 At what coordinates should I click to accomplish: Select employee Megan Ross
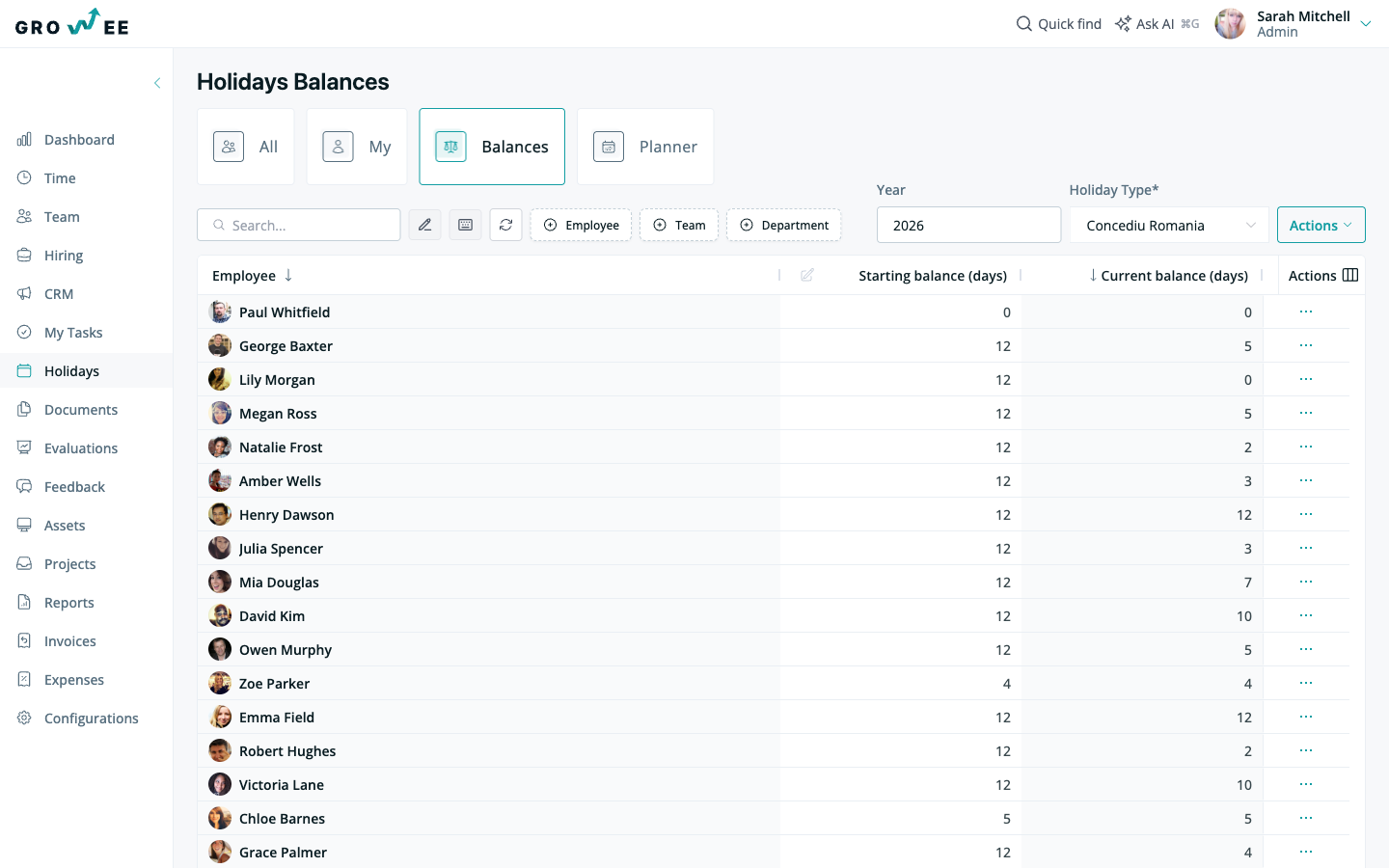click(x=278, y=414)
